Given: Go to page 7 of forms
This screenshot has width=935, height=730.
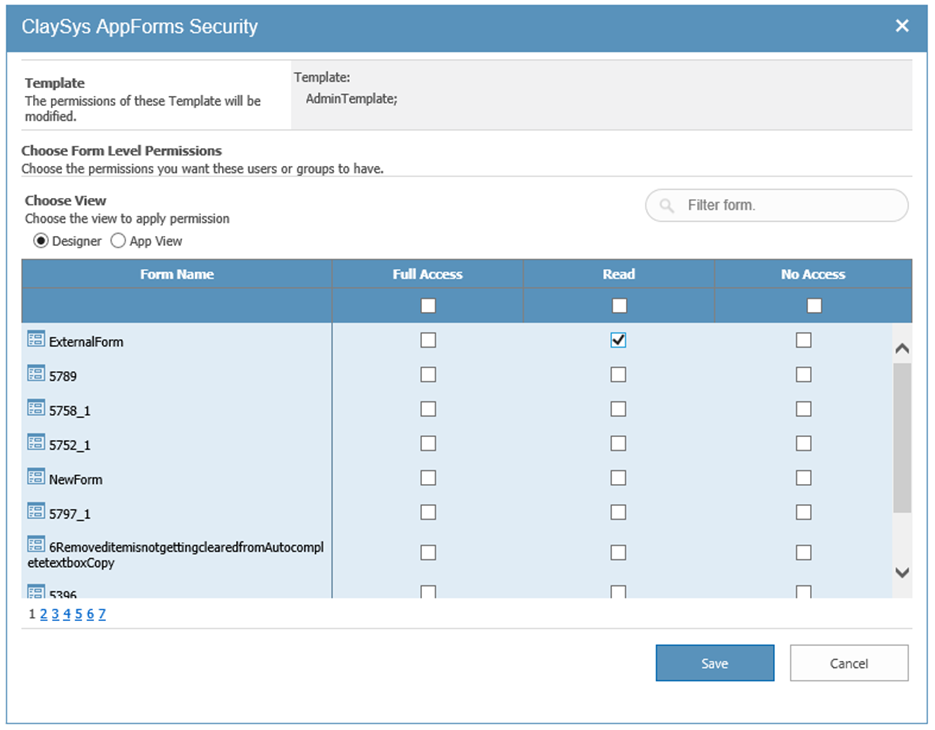Looking at the screenshot, I should 102,614.
